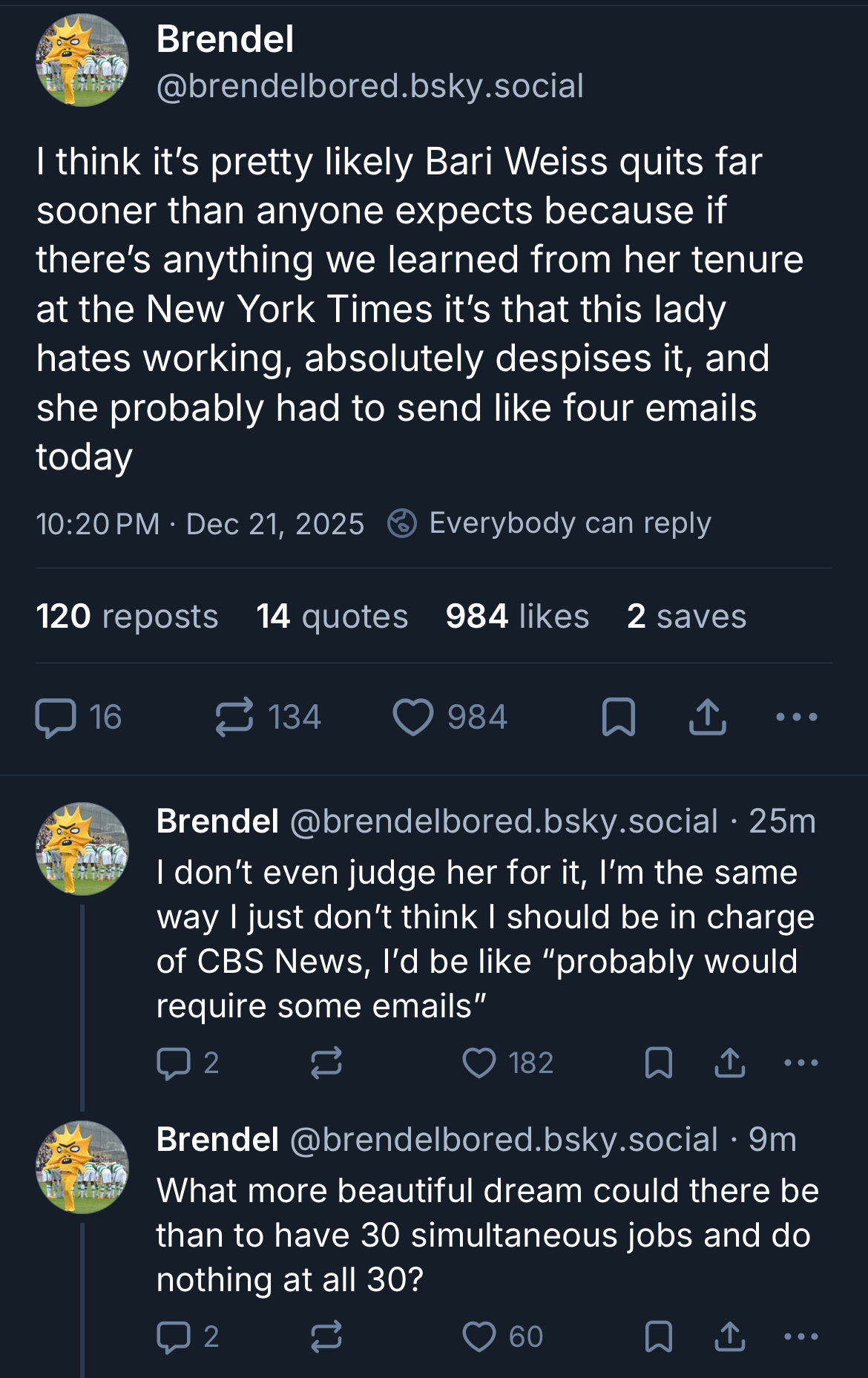The height and width of the screenshot is (1378, 868).
Task: Reply to the main Bari Weiss post
Action: 56,718
